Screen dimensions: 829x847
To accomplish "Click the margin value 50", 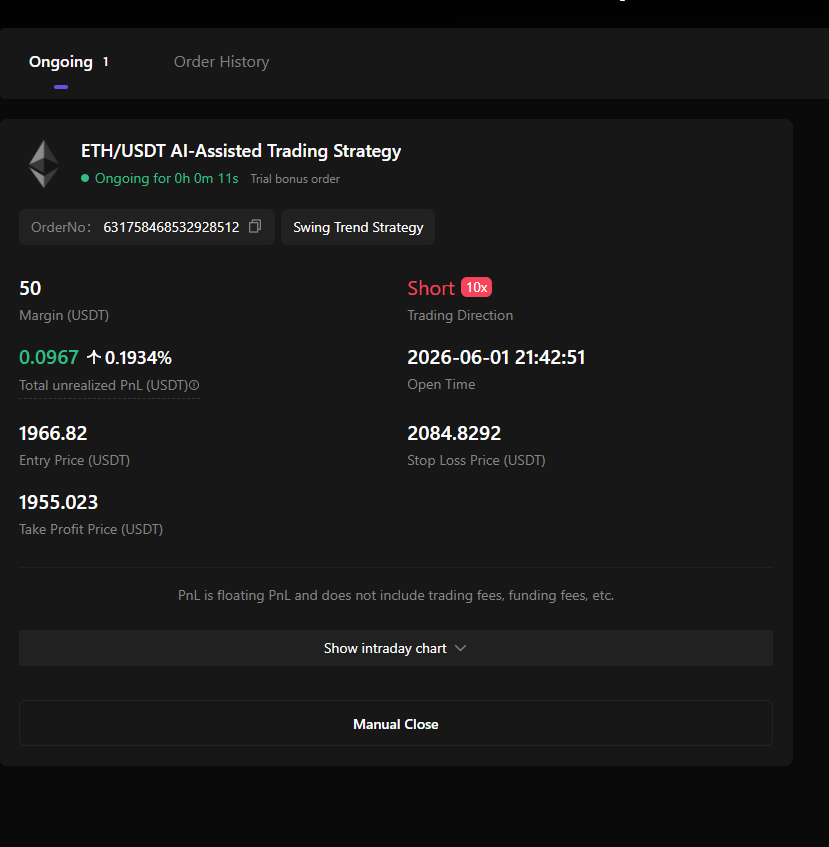I will pyautogui.click(x=30, y=288).
